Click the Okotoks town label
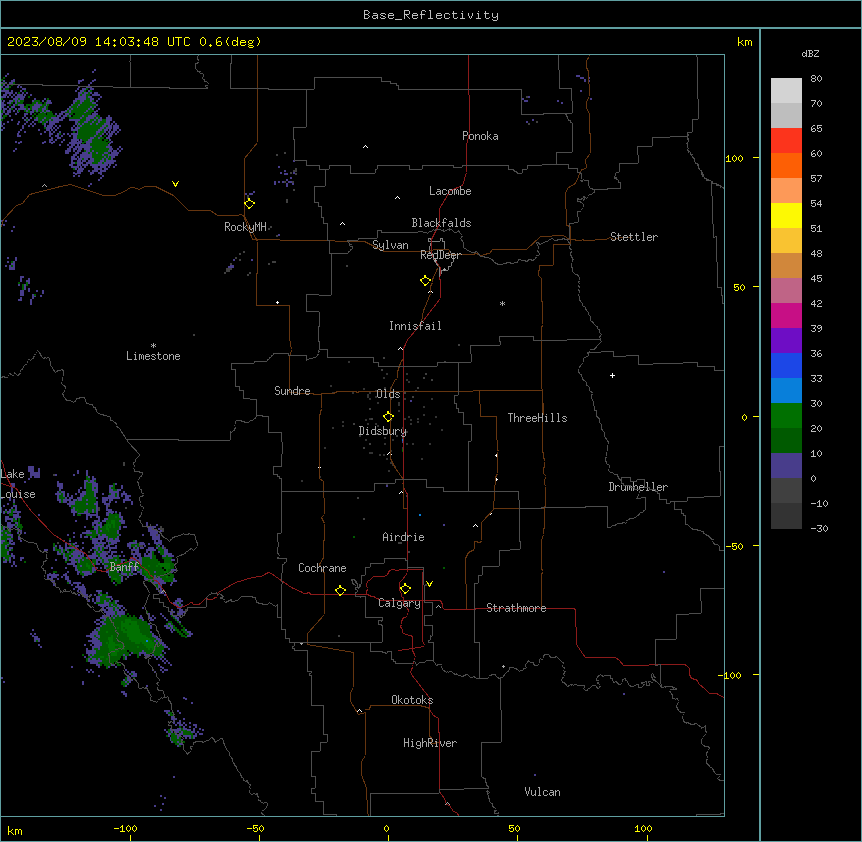This screenshot has height=842, width=862. [x=412, y=700]
